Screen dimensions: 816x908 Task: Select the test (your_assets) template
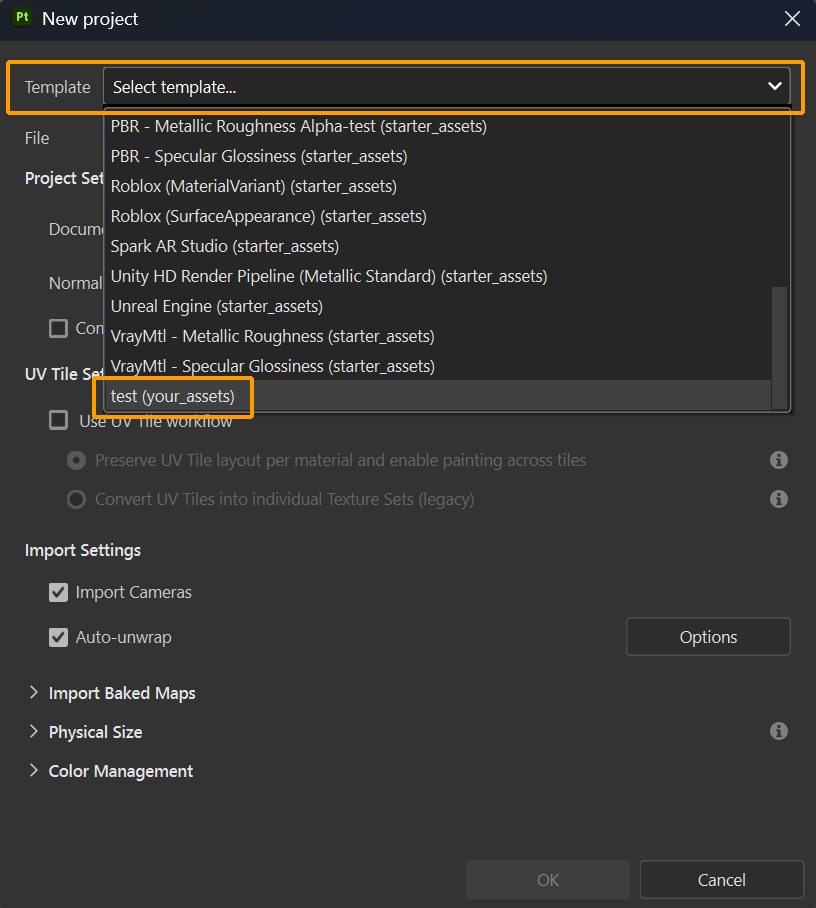coord(437,397)
